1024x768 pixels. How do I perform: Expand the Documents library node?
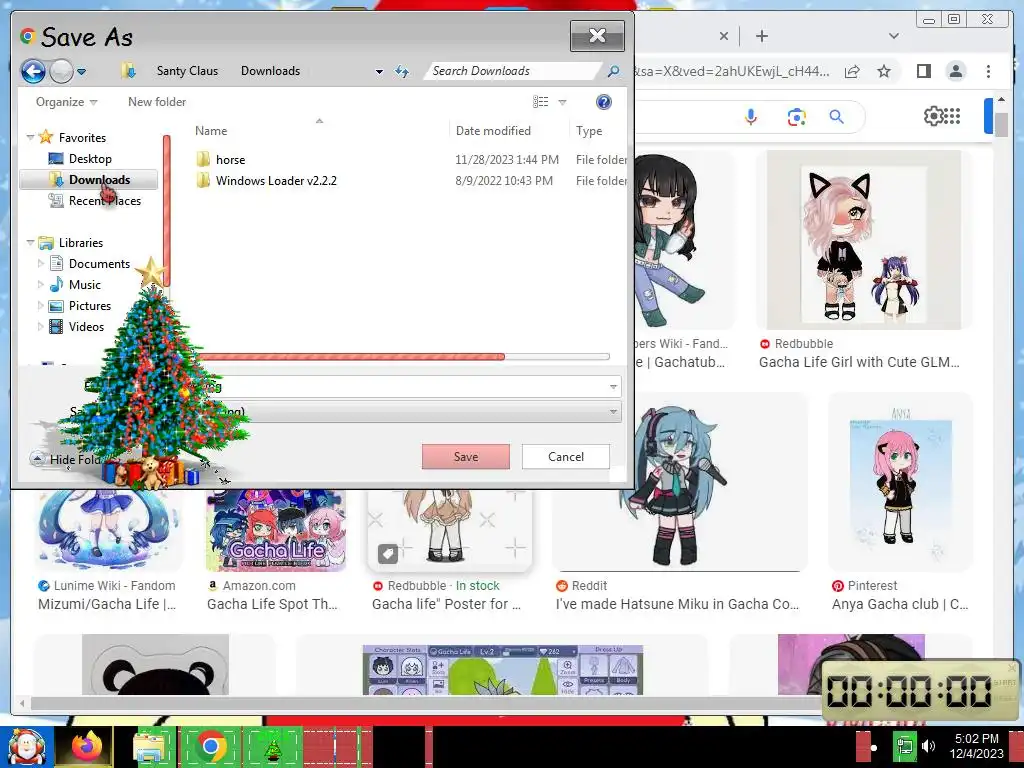pyautogui.click(x=40, y=264)
